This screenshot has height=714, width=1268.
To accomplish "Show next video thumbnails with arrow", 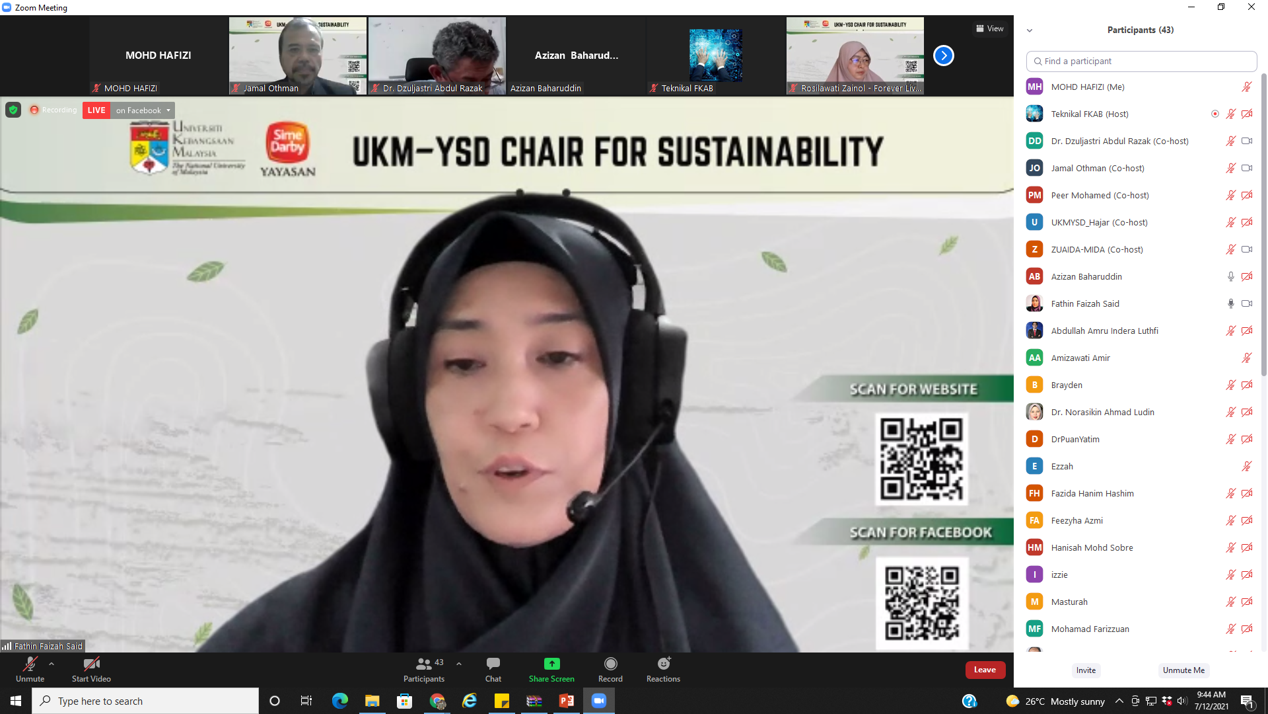I will tap(943, 56).
